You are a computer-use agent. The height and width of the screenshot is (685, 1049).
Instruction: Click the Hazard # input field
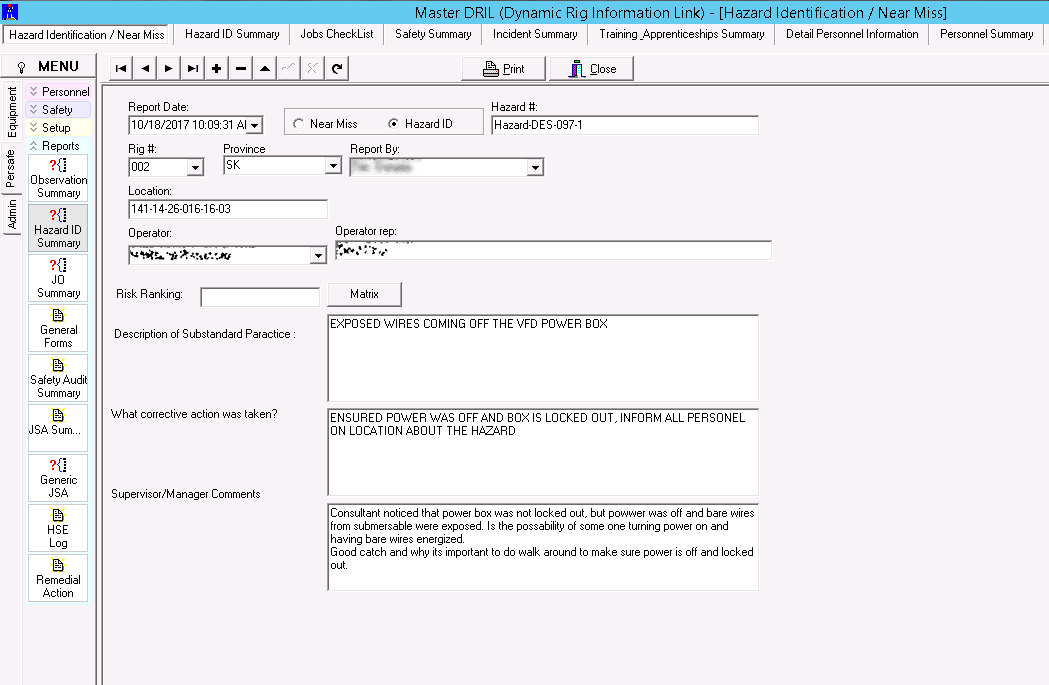point(625,125)
